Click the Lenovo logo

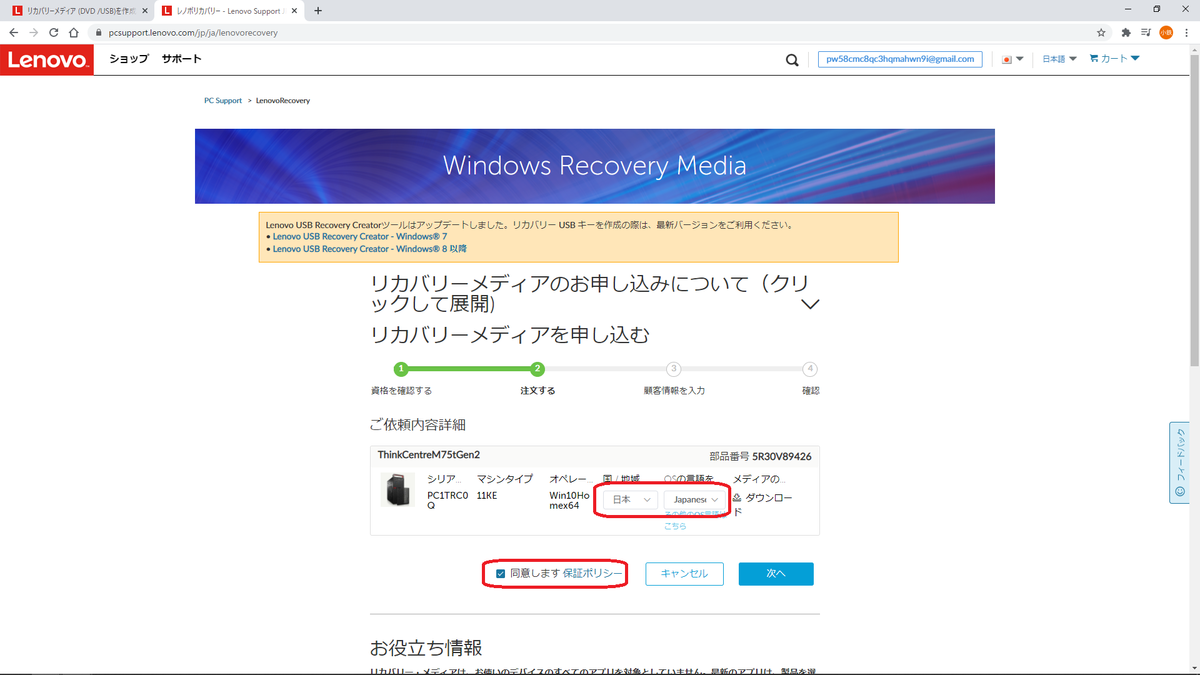click(x=47, y=59)
